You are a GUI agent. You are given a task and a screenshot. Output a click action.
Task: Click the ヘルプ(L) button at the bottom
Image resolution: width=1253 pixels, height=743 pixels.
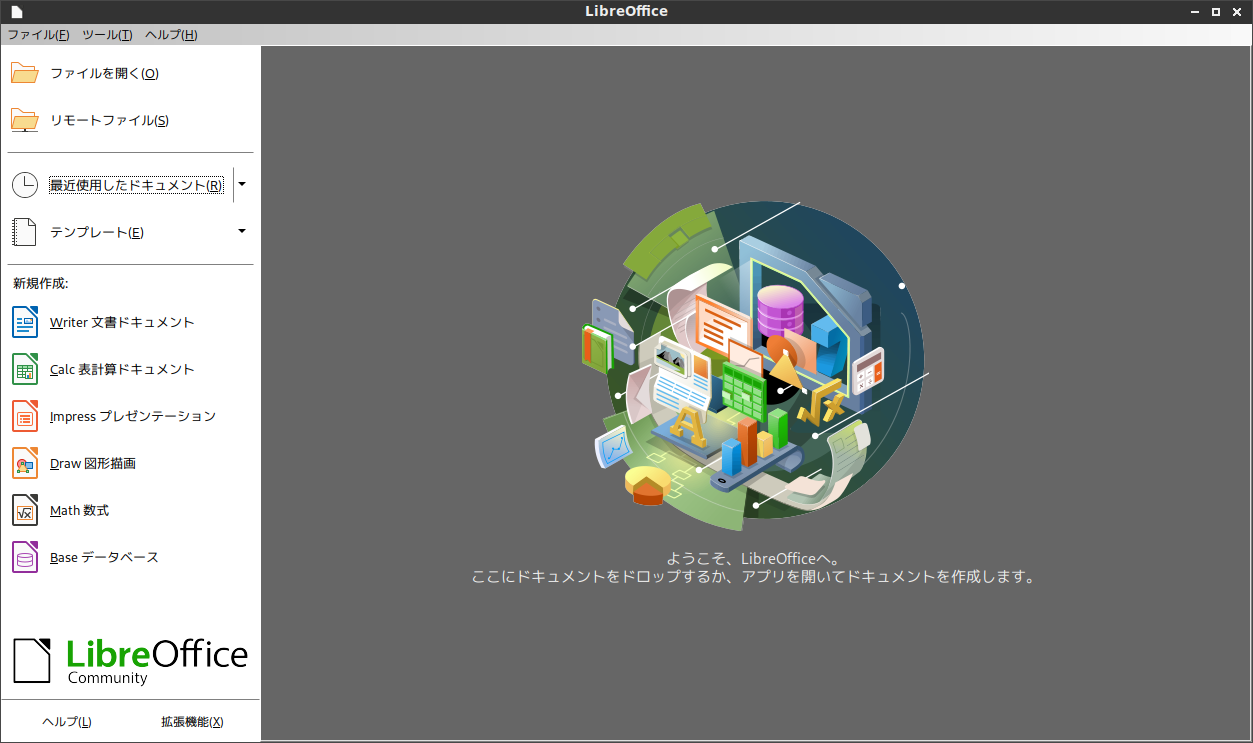67,722
